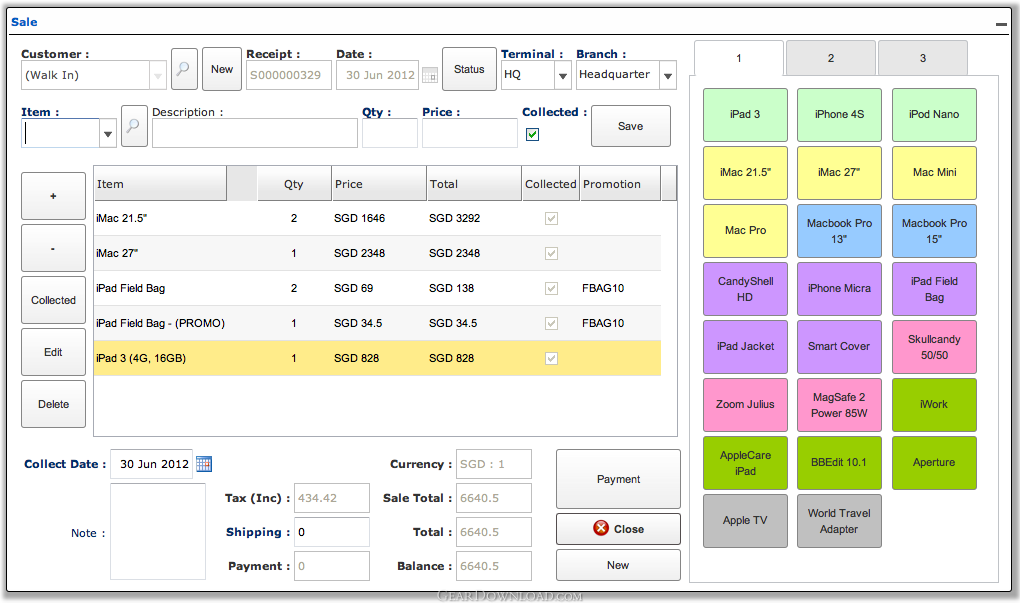Add iPad Field Bag product tile
The width and height of the screenshot is (1020, 604).
point(934,289)
